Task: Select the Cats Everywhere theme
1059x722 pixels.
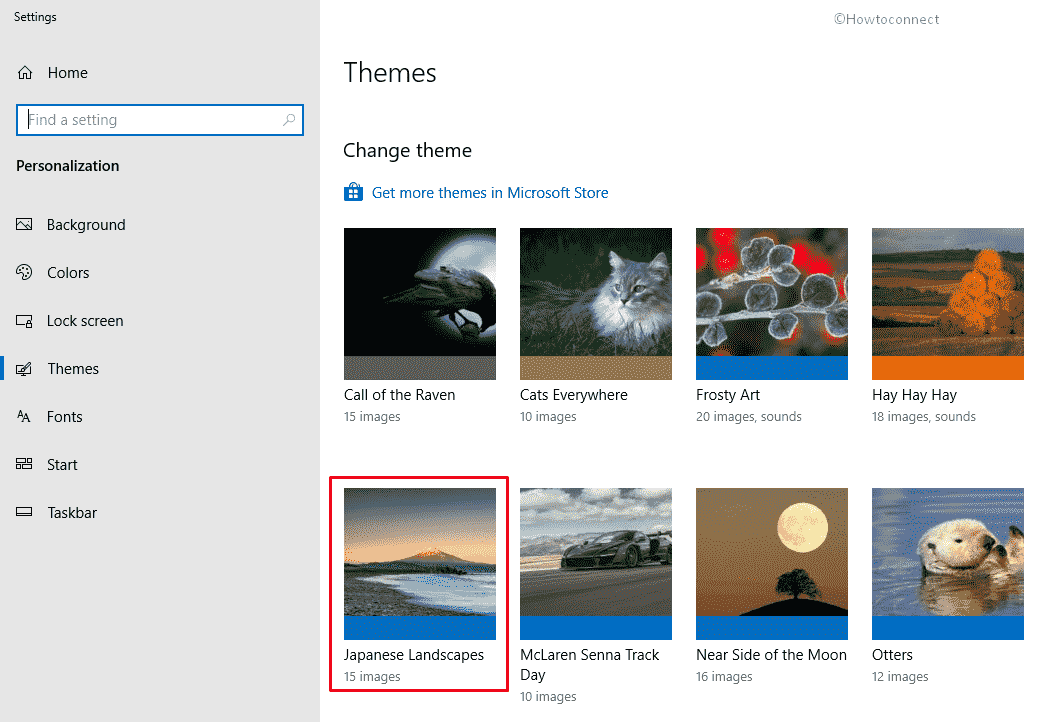Action: [x=595, y=304]
